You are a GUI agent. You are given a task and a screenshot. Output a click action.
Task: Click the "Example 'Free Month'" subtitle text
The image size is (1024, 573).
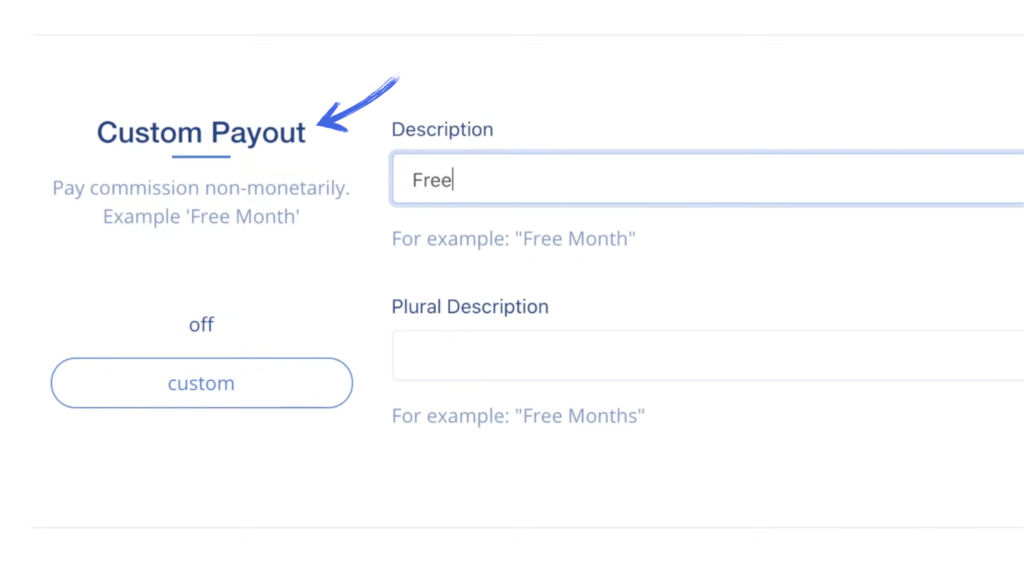(201, 216)
